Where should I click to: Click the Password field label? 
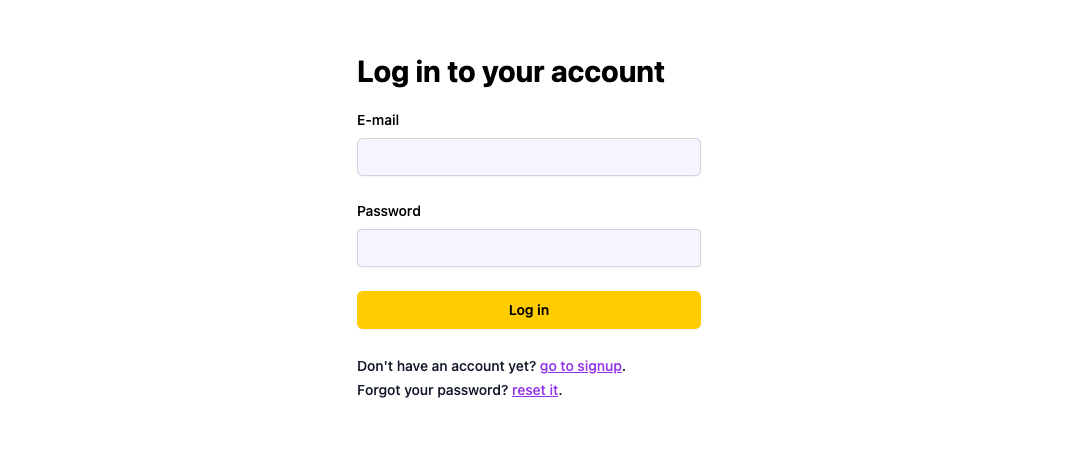[388, 211]
